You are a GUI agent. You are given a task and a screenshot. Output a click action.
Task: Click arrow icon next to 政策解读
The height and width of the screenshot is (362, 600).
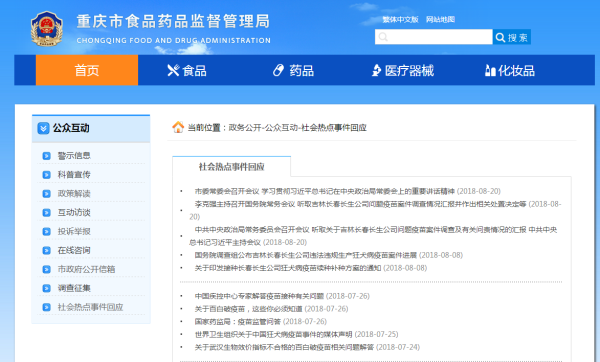click(x=46, y=194)
